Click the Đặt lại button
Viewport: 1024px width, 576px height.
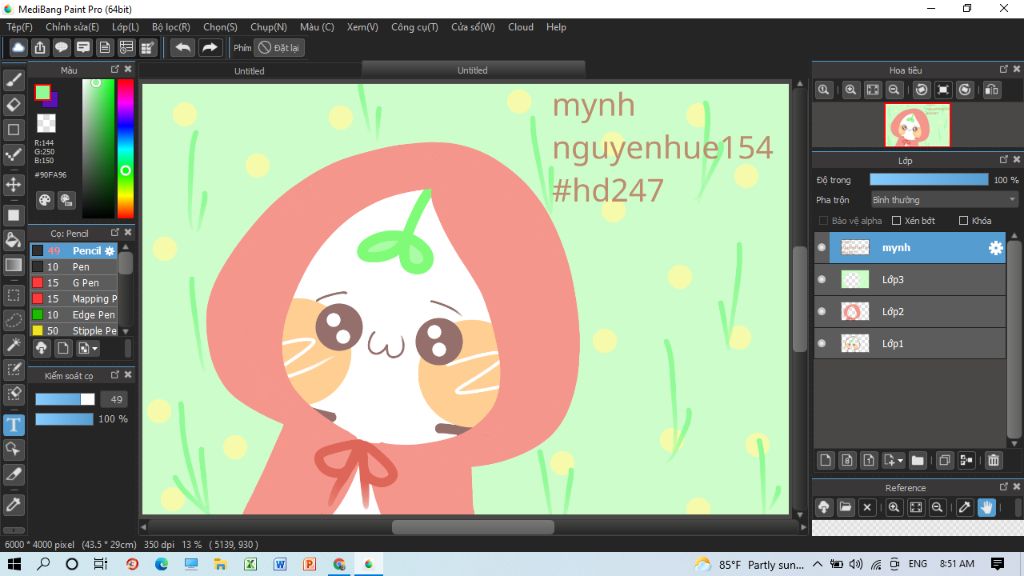coord(280,48)
